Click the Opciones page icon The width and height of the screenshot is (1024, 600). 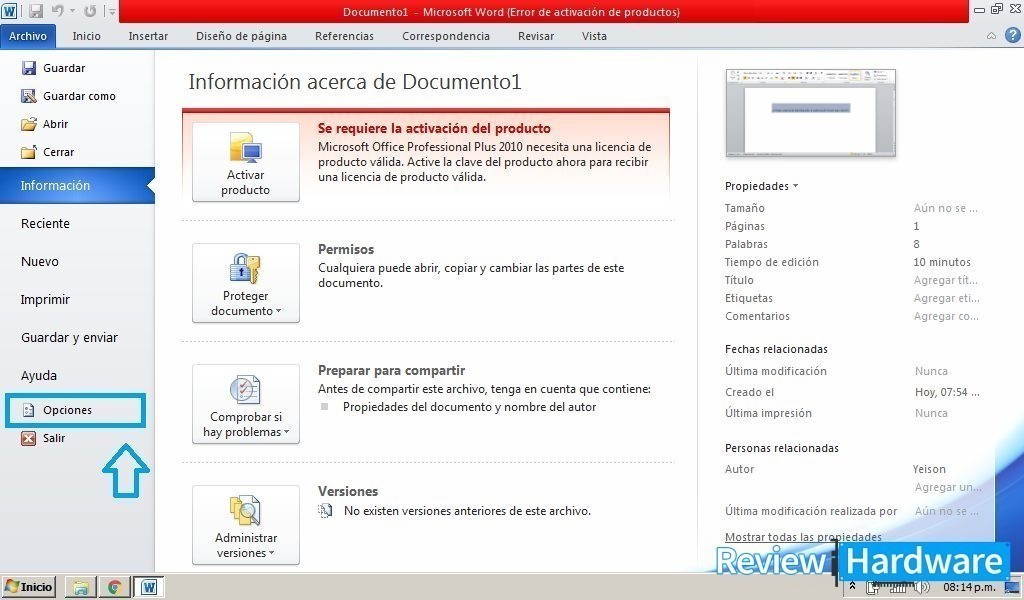tap(28, 410)
